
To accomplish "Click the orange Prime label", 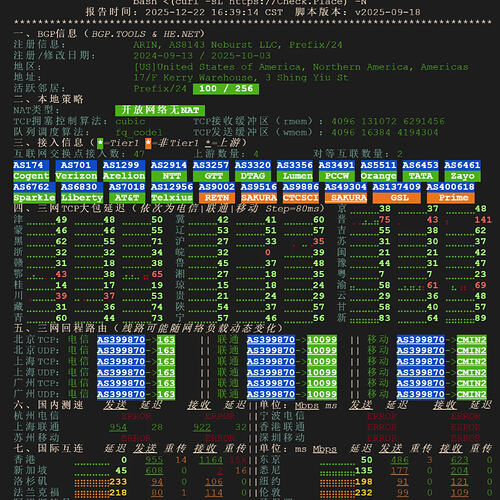I will (451, 198).
